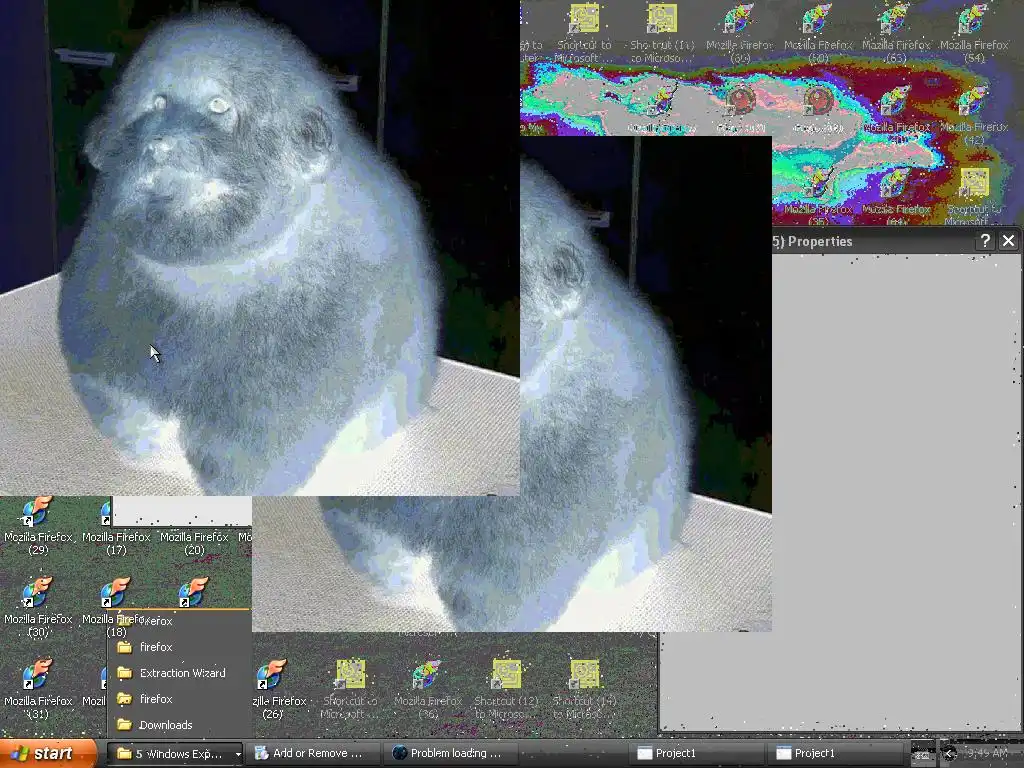Viewport: 1024px width, 768px height.
Task: Select the Mozilla Firefox (18) desktop icon
Action: [115, 607]
